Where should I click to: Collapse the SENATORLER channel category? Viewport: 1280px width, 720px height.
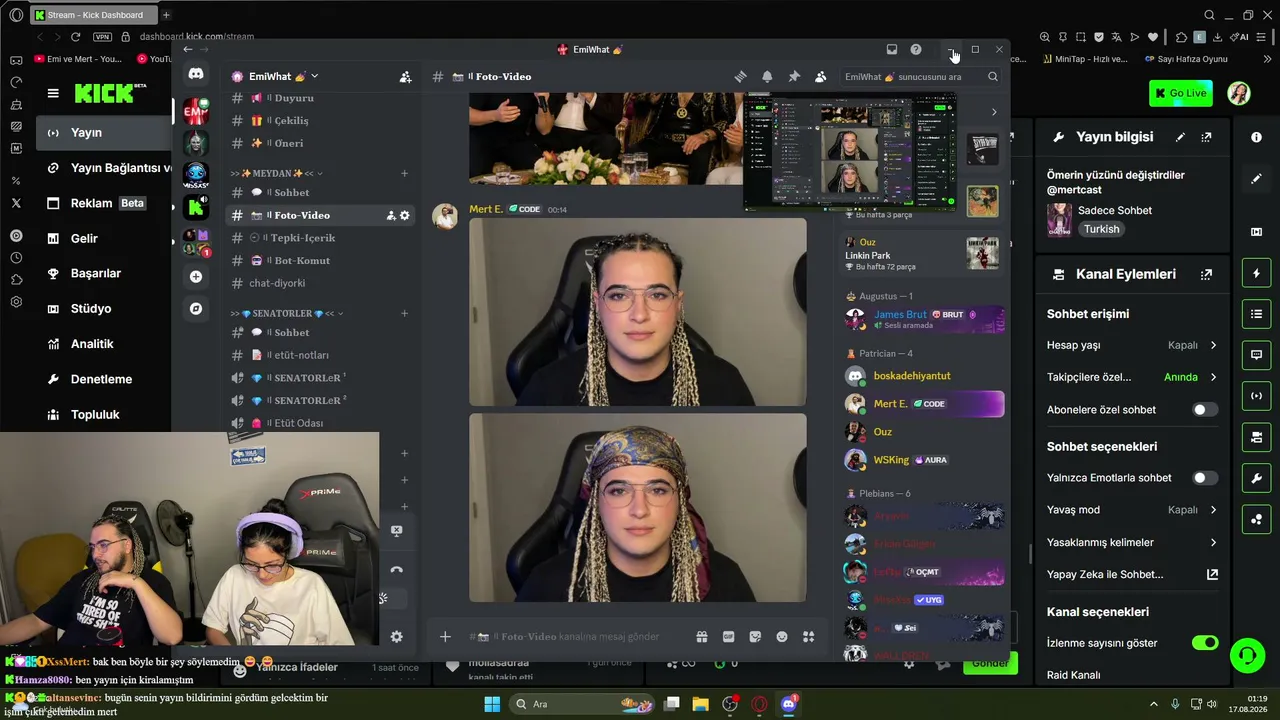coord(284,313)
